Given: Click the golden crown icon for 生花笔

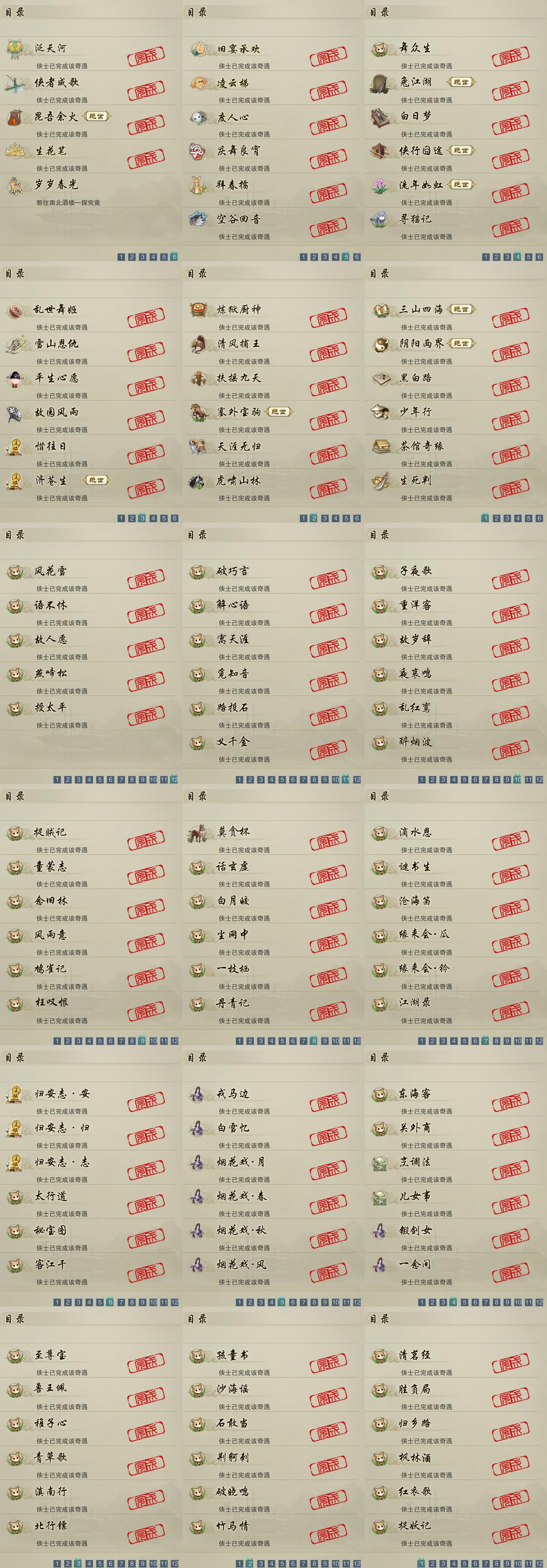Looking at the screenshot, I should 15,150.
